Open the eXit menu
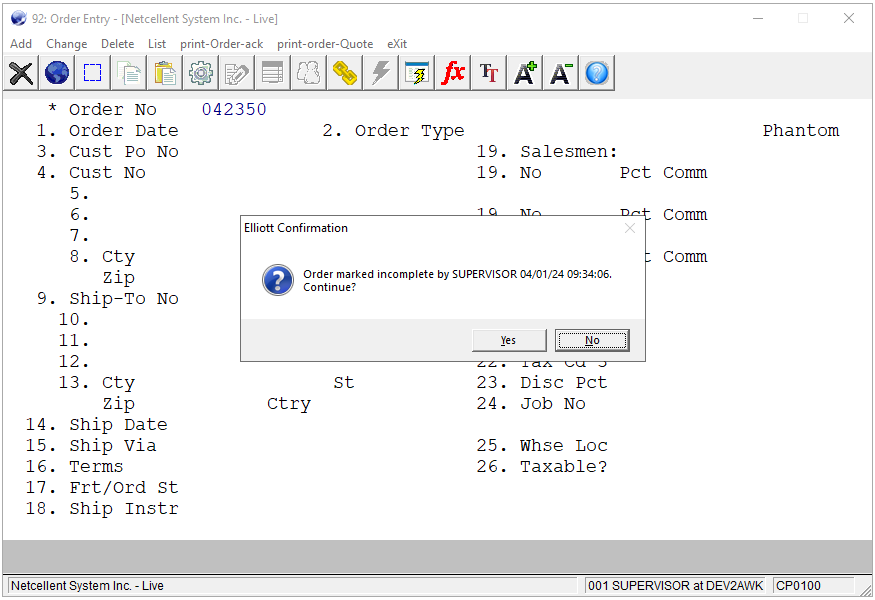The image size is (875, 600). tap(397, 44)
